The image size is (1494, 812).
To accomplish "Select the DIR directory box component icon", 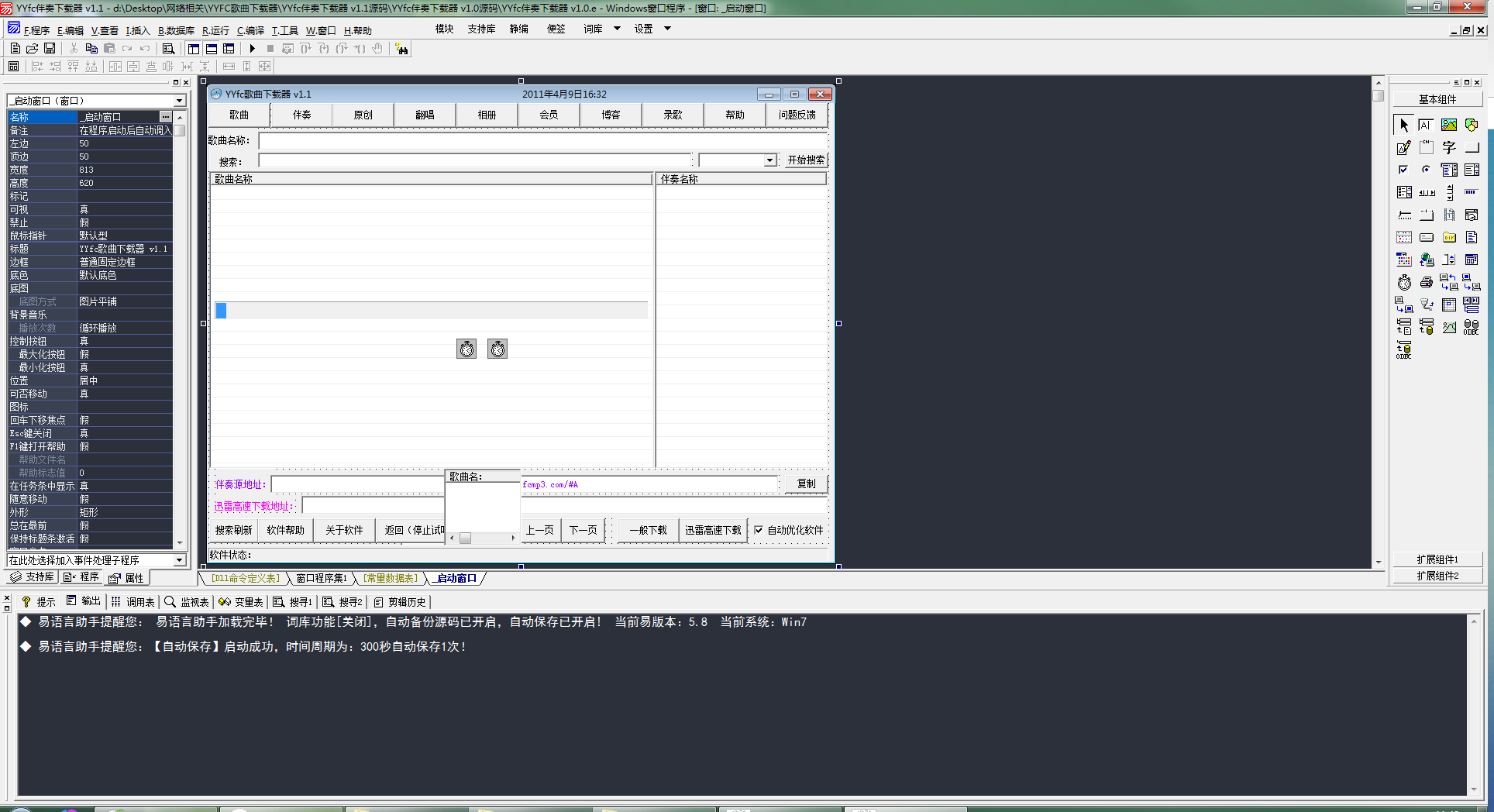I will click(x=1449, y=237).
